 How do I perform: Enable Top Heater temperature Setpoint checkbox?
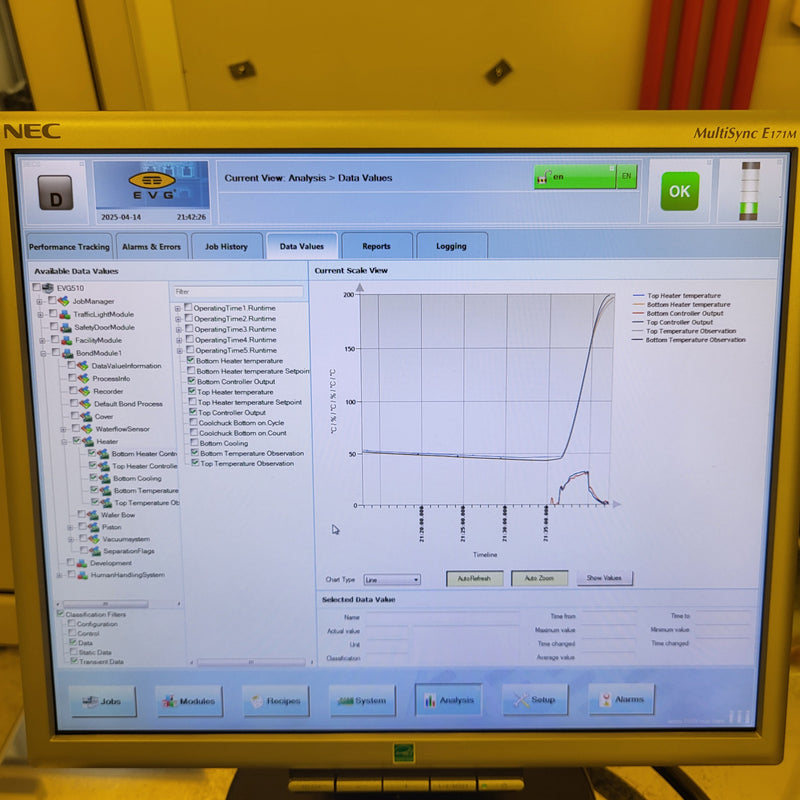(192, 402)
